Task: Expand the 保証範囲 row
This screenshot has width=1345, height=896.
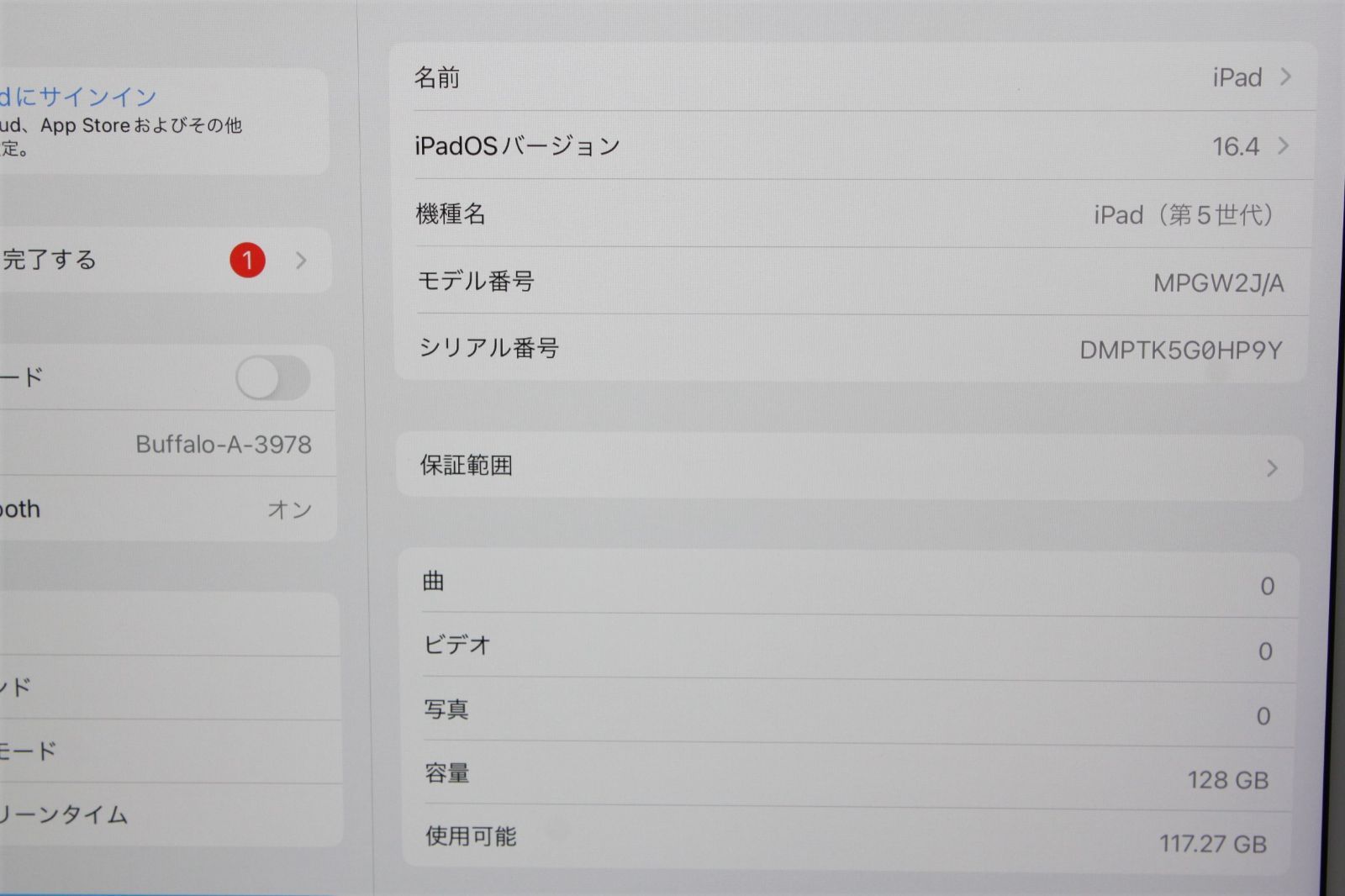Action: [849, 466]
